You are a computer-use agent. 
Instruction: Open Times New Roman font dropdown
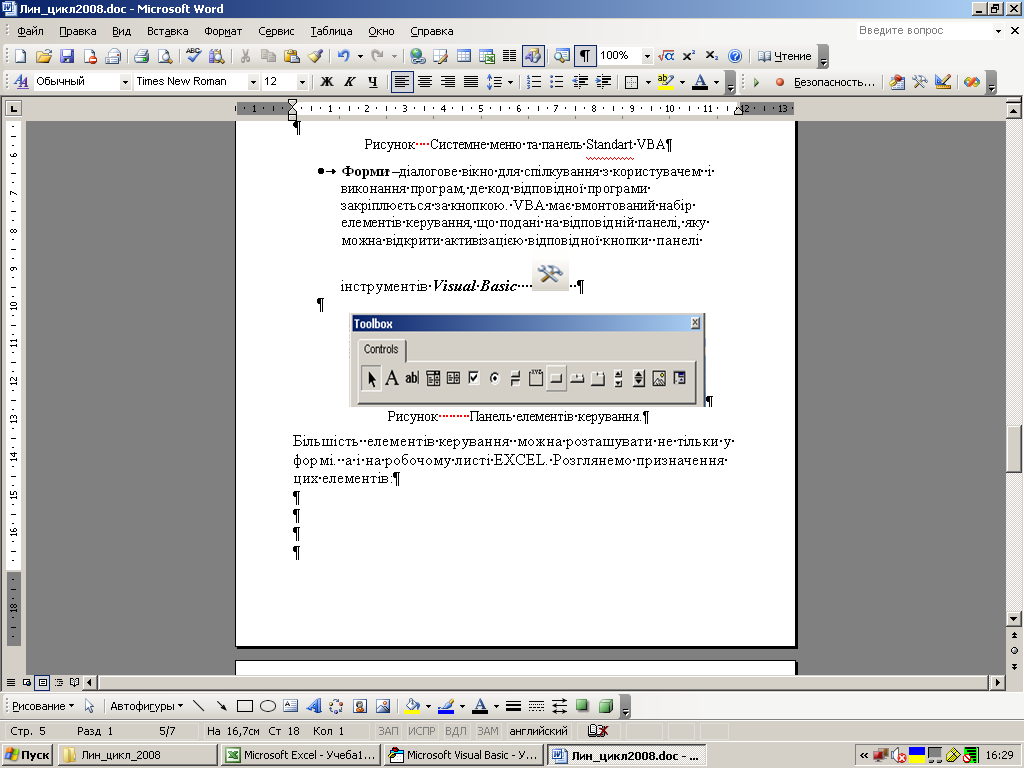(253, 82)
